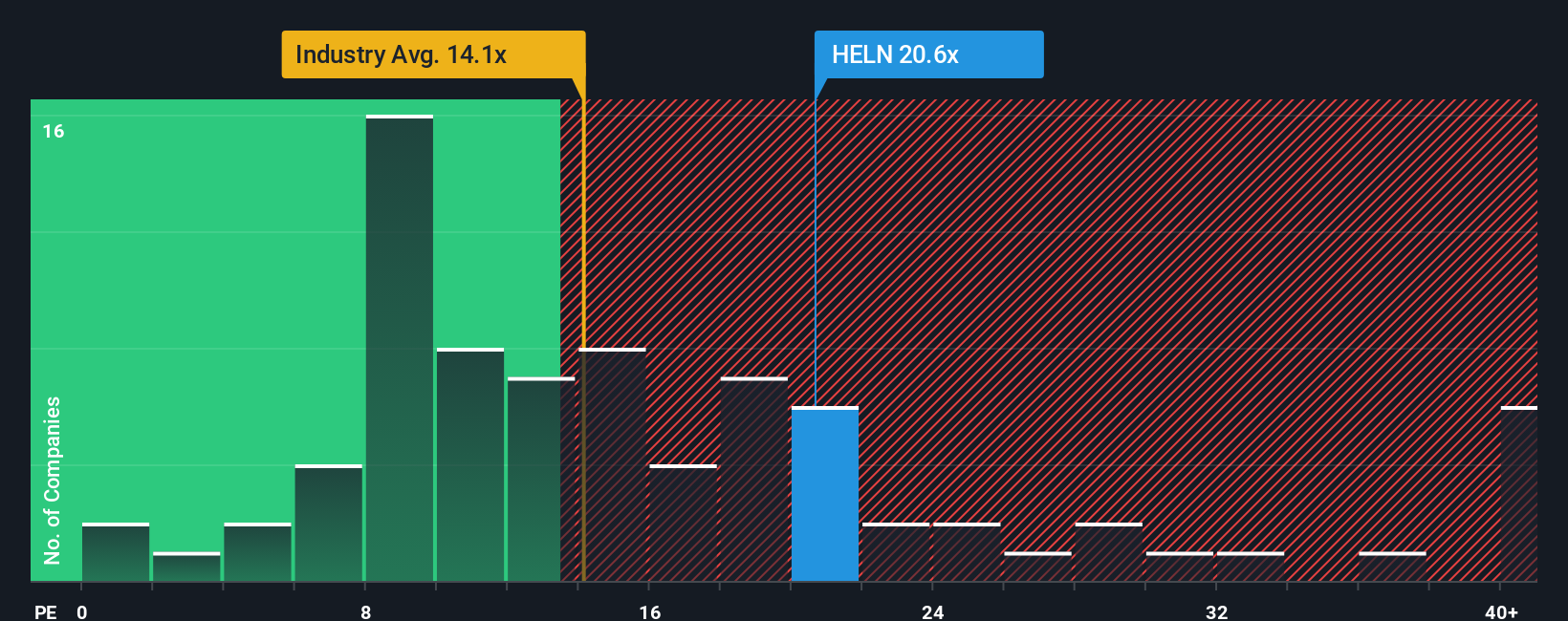
Task: Select the blue highlighted HELN bar
Action: (825, 494)
